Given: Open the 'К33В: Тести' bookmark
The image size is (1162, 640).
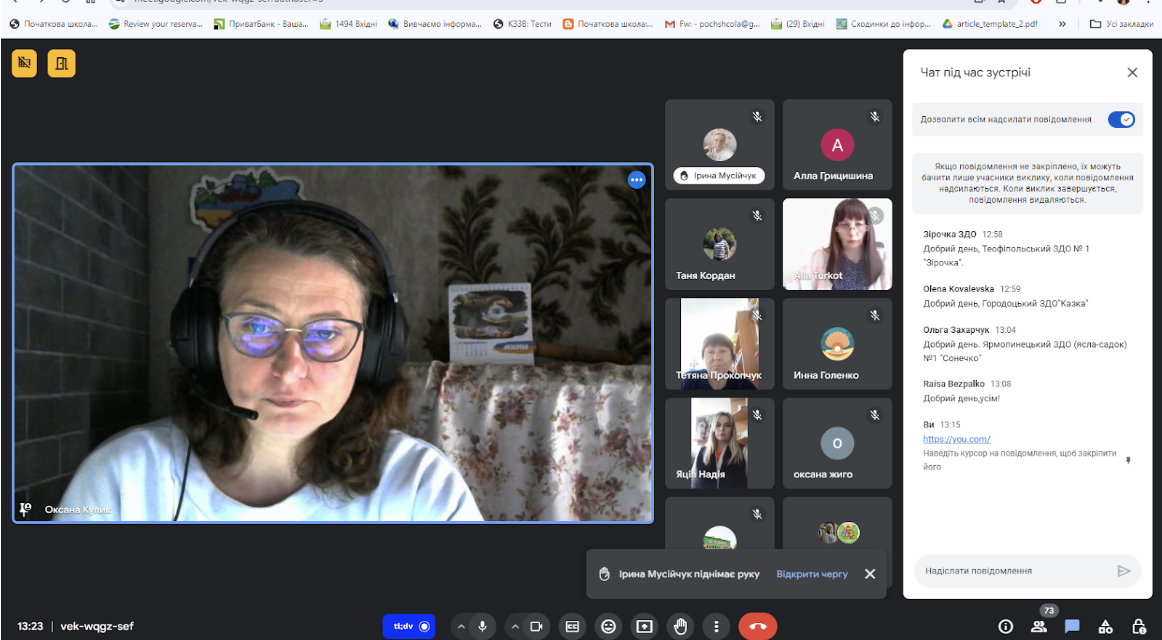Looking at the screenshot, I should (x=522, y=24).
